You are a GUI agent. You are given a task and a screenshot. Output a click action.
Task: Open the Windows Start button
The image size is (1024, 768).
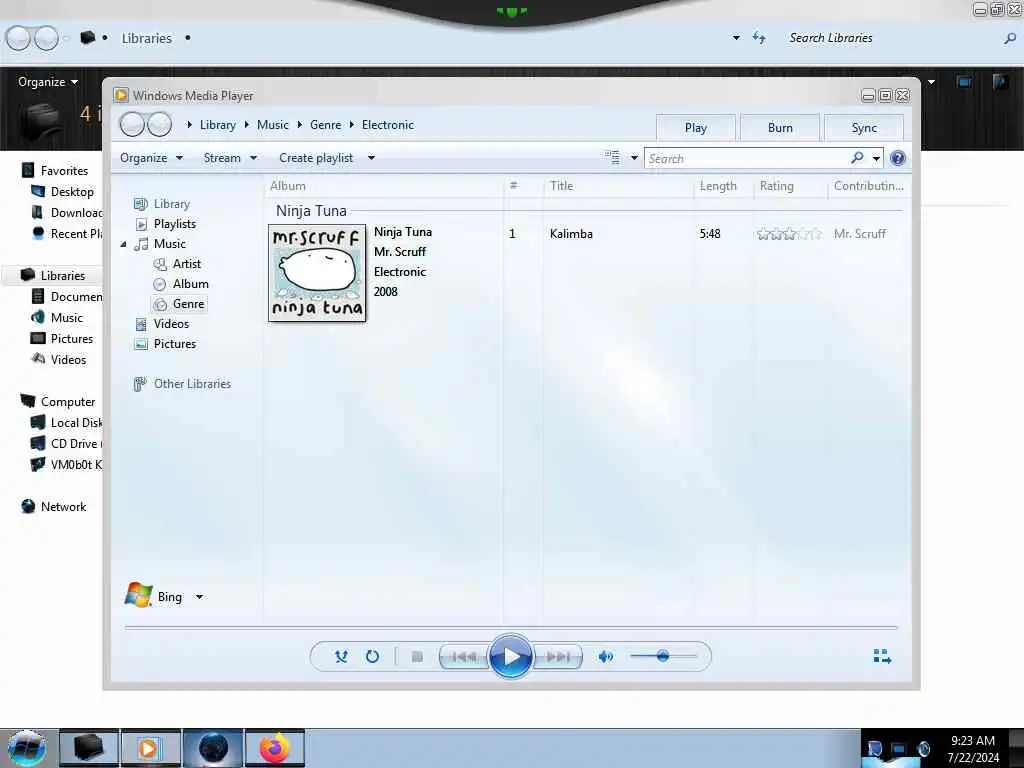point(27,748)
